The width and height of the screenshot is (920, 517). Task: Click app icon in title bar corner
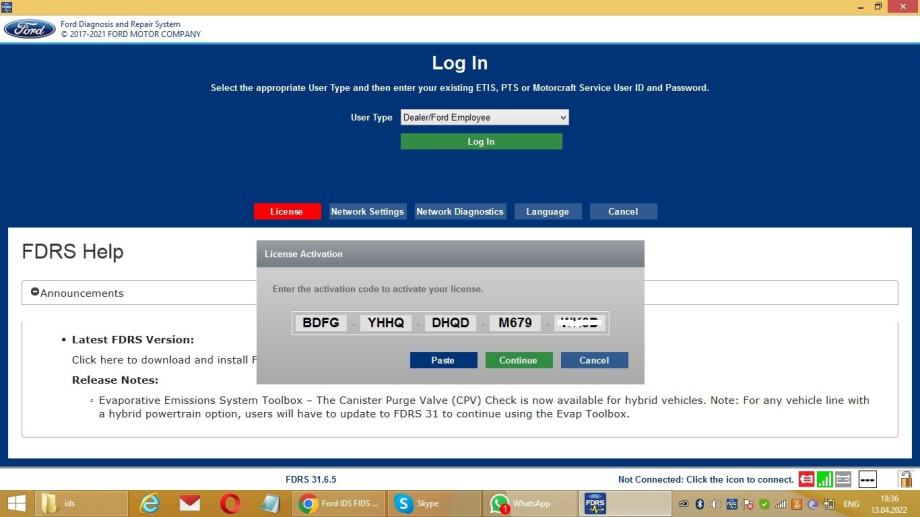pos(6,6)
